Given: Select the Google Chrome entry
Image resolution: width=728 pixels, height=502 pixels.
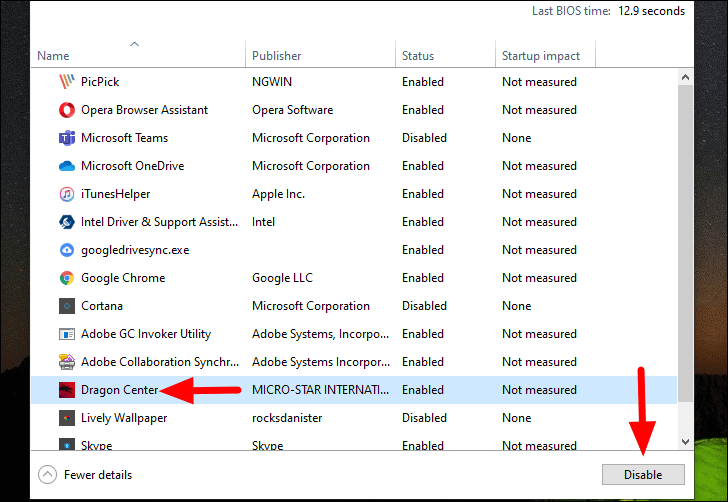Looking at the screenshot, I should [123, 278].
